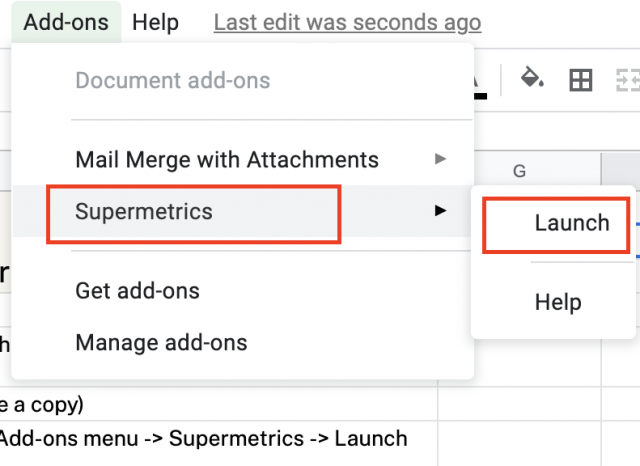640x466 pixels.
Task: Open the Help menu in menu bar
Action: (155, 22)
